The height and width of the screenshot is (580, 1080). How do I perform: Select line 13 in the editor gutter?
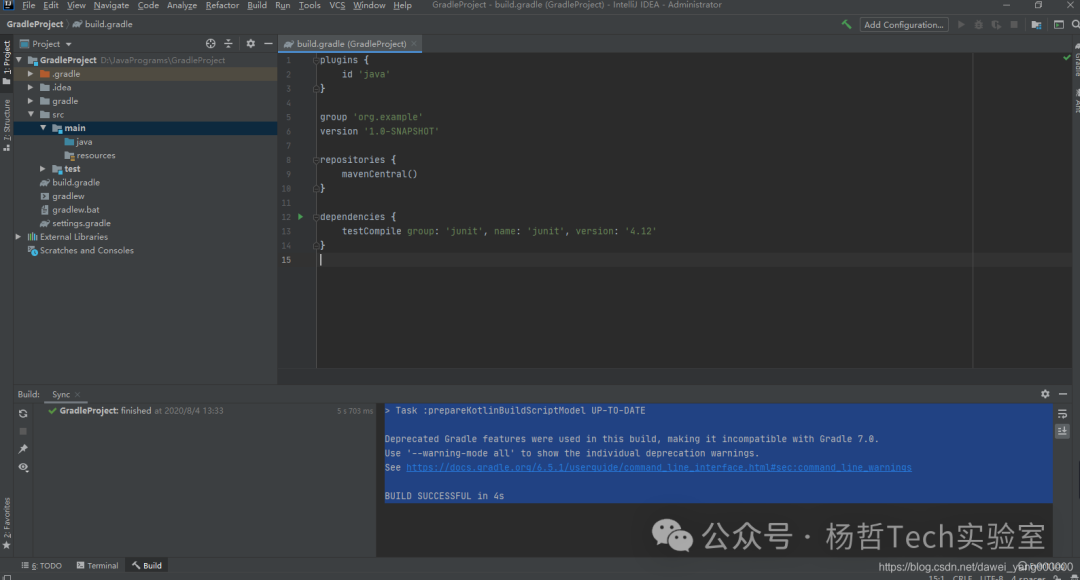click(286, 230)
